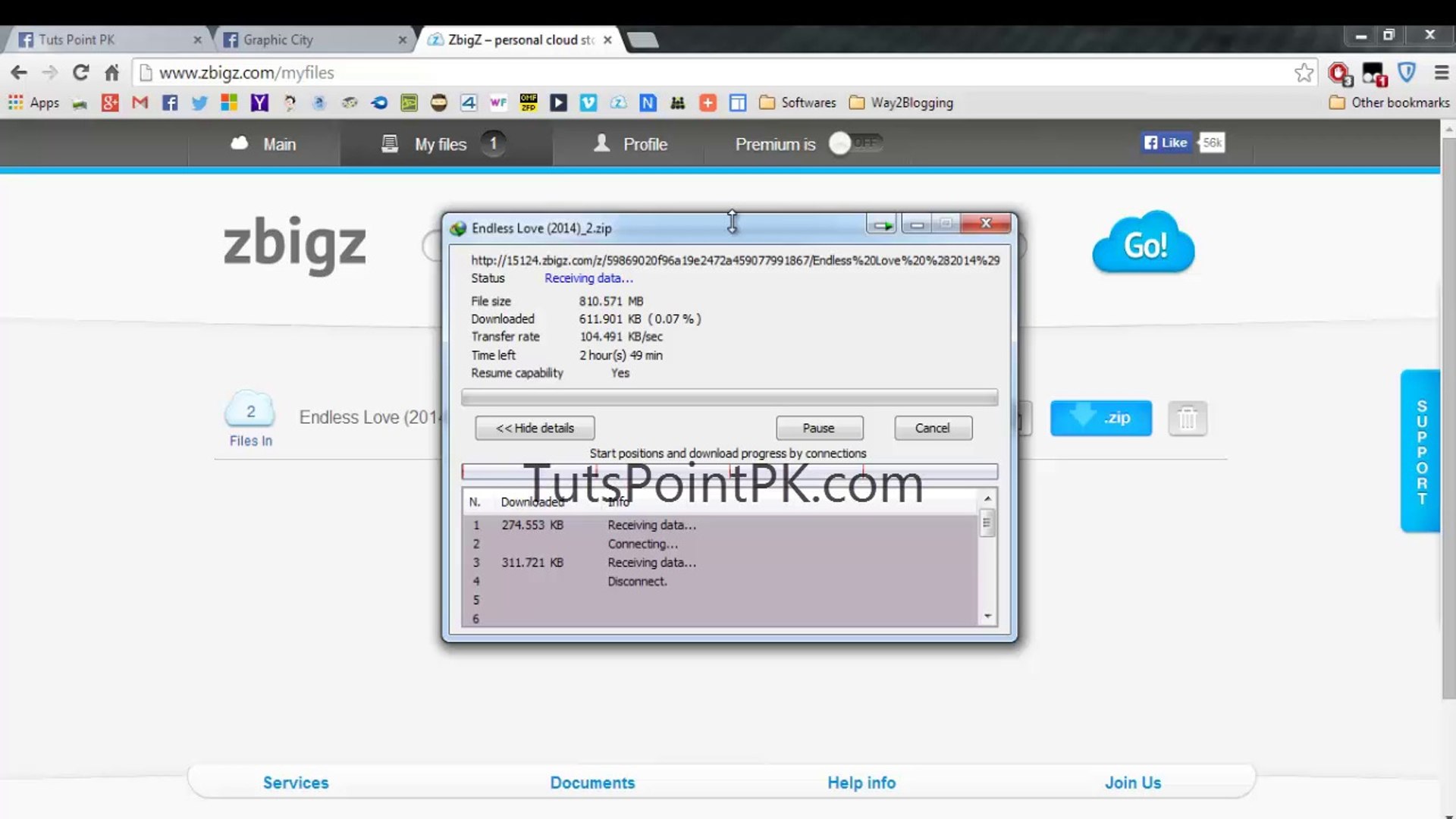The height and width of the screenshot is (819, 1456).
Task: Click the red extension icon in toolbar
Action: (x=1339, y=74)
